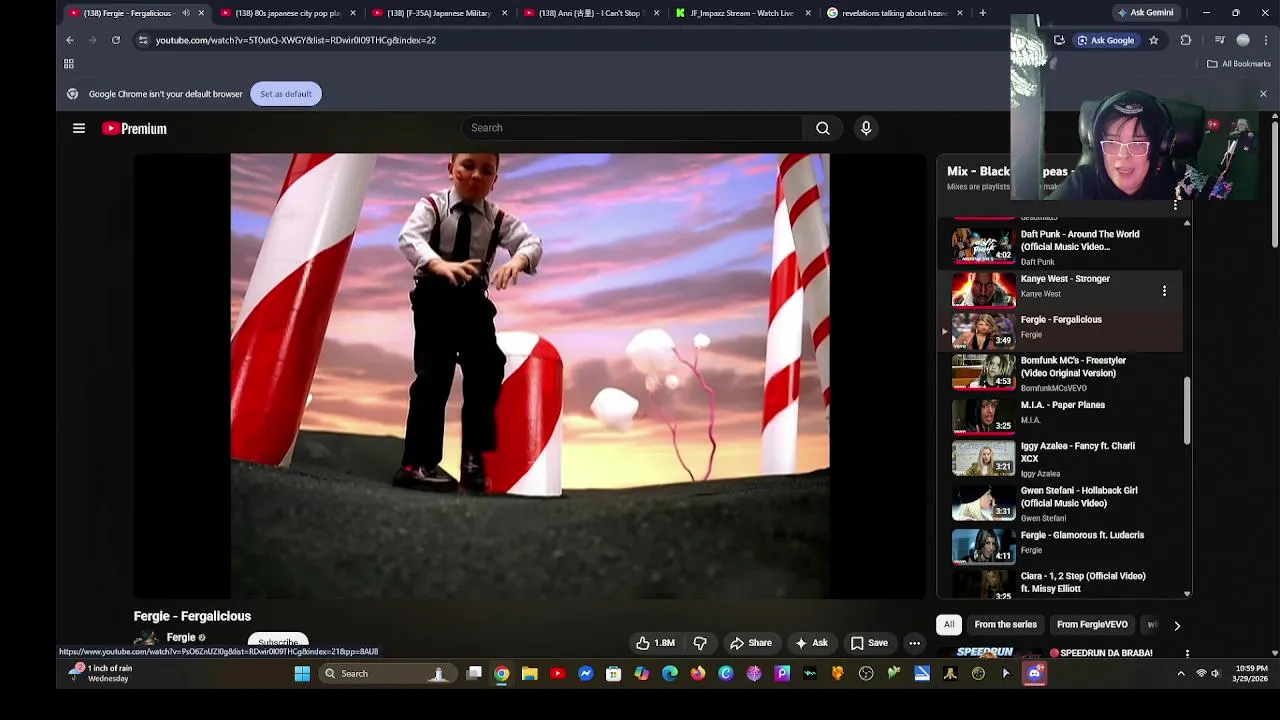
Task: Go to YouTube Premium home logo
Action: [x=134, y=128]
